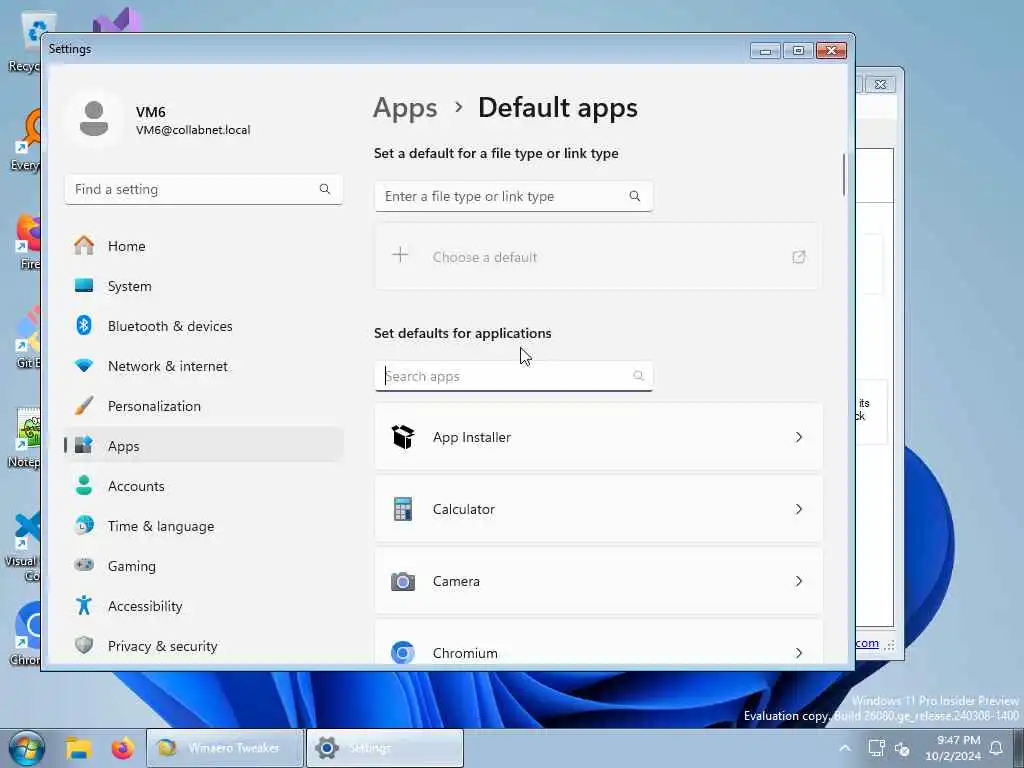Screen dimensions: 1024x768
Task: Open the Start menu orb
Action: point(25,748)
